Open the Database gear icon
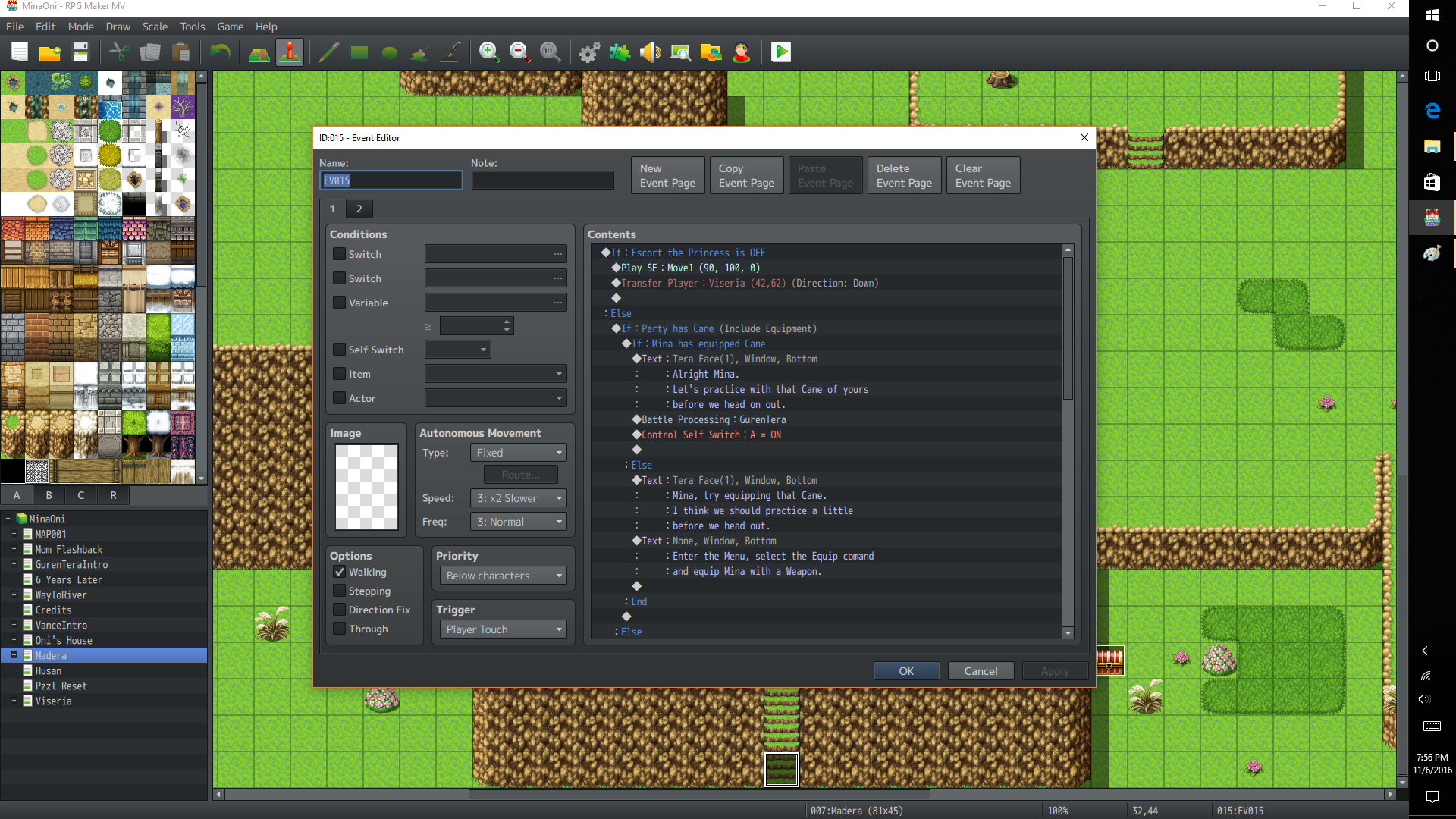 (x=589, y=52)
